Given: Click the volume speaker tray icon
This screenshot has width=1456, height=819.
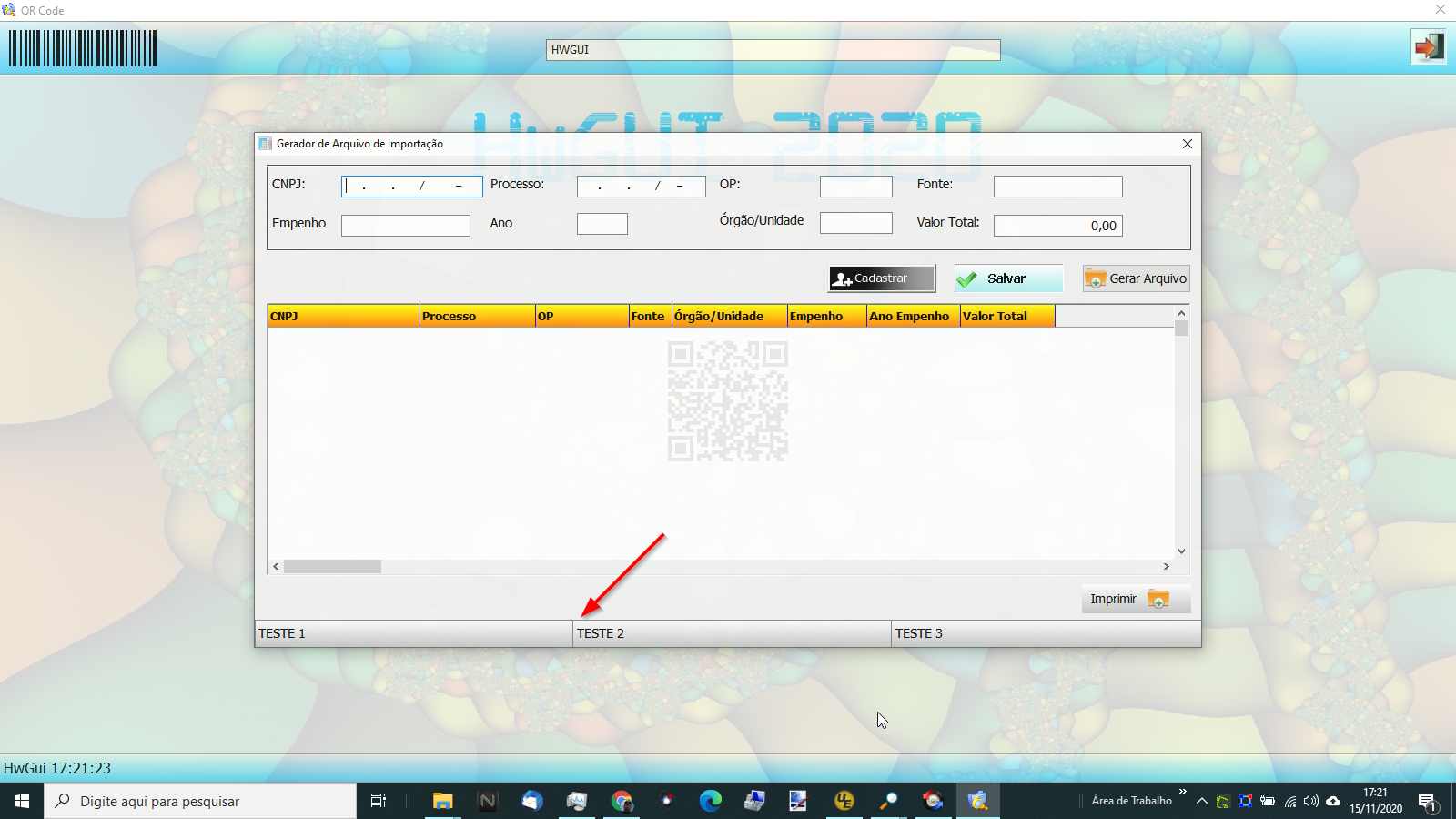Looking at the screenshot, I should tap(1311, 801).
